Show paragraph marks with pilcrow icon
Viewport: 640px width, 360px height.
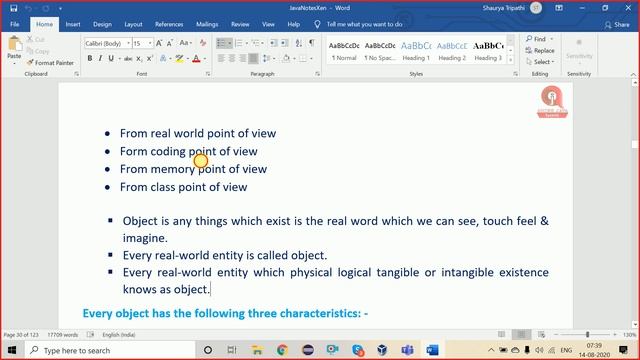click(x=311, y=43)
